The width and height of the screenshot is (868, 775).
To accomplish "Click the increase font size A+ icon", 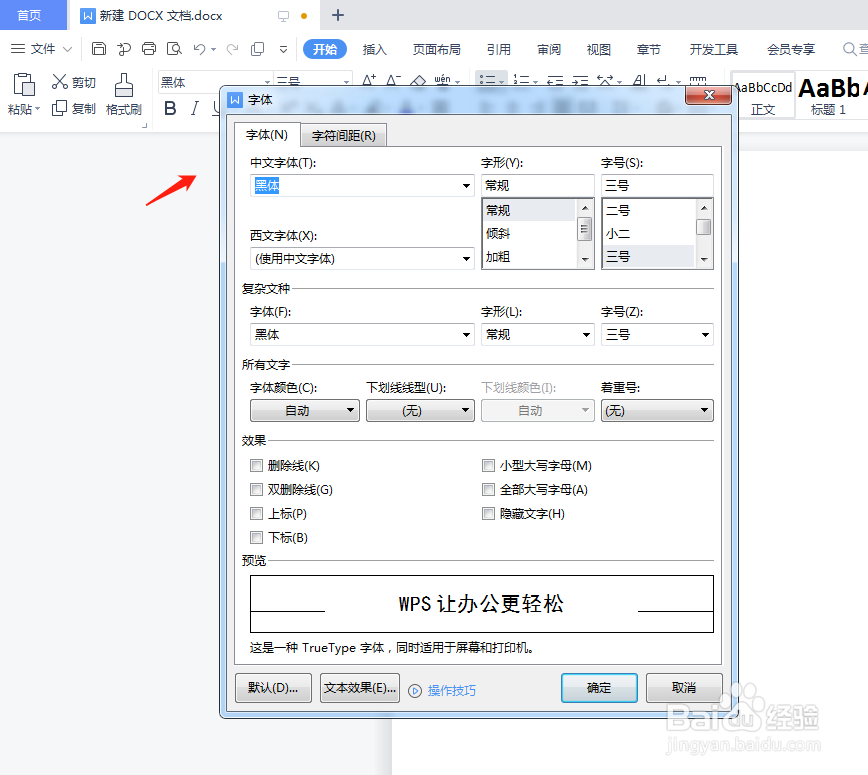I will (369, 80).
